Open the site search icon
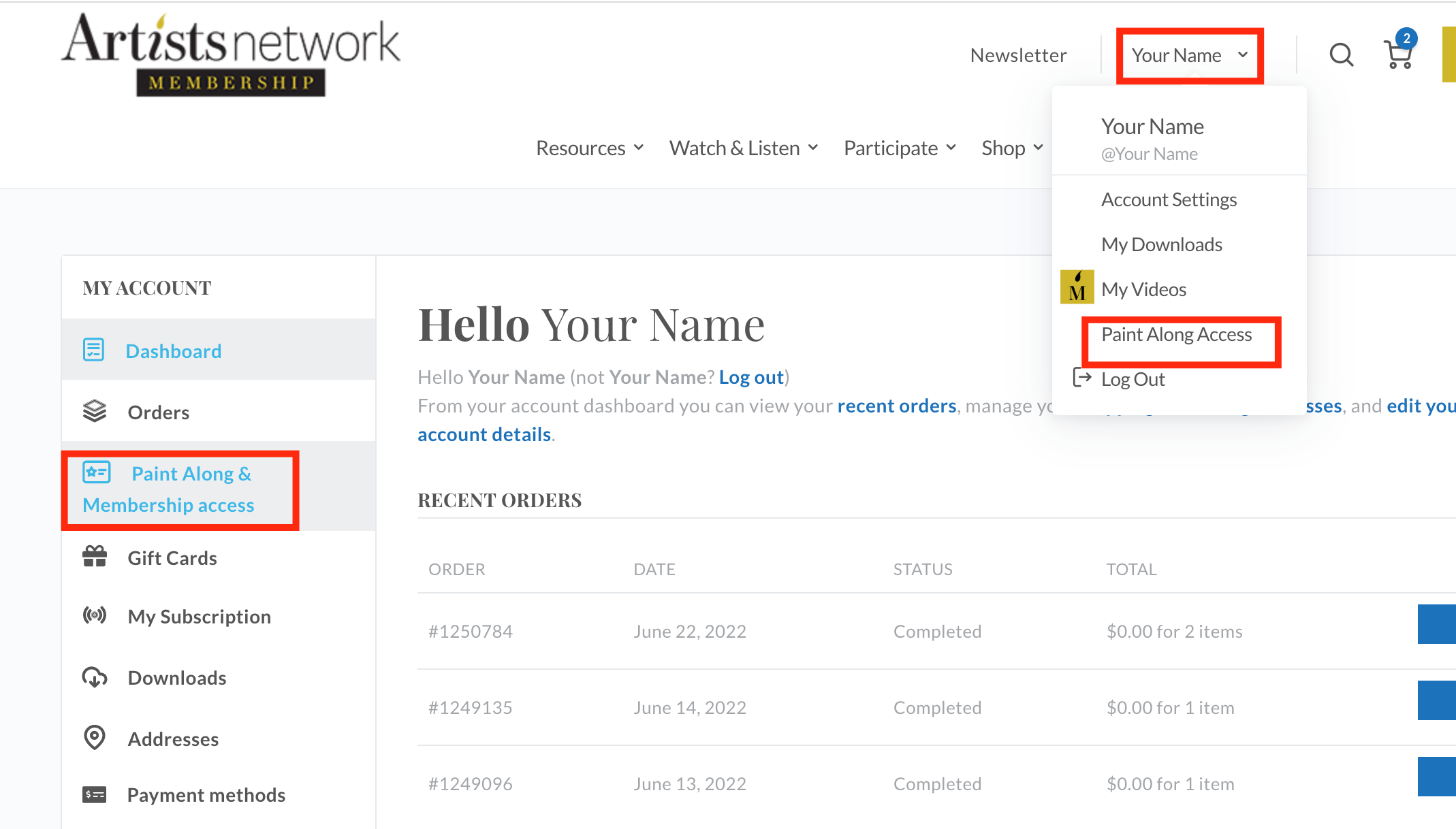The width and height of the screenshot is (1456, 829). click(1341, 54)
